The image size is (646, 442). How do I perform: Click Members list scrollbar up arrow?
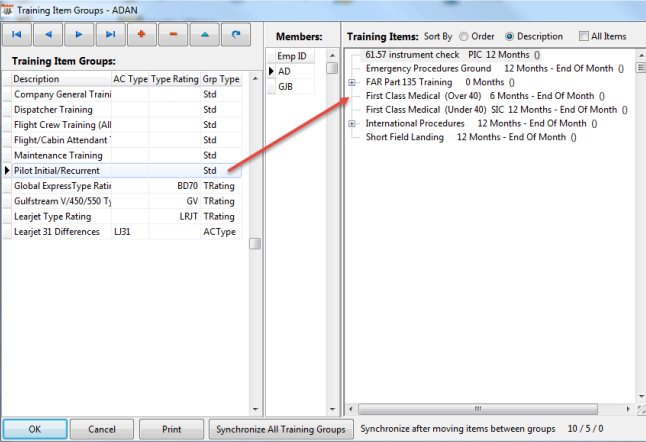pyautogui.click(x=332, y=55)
